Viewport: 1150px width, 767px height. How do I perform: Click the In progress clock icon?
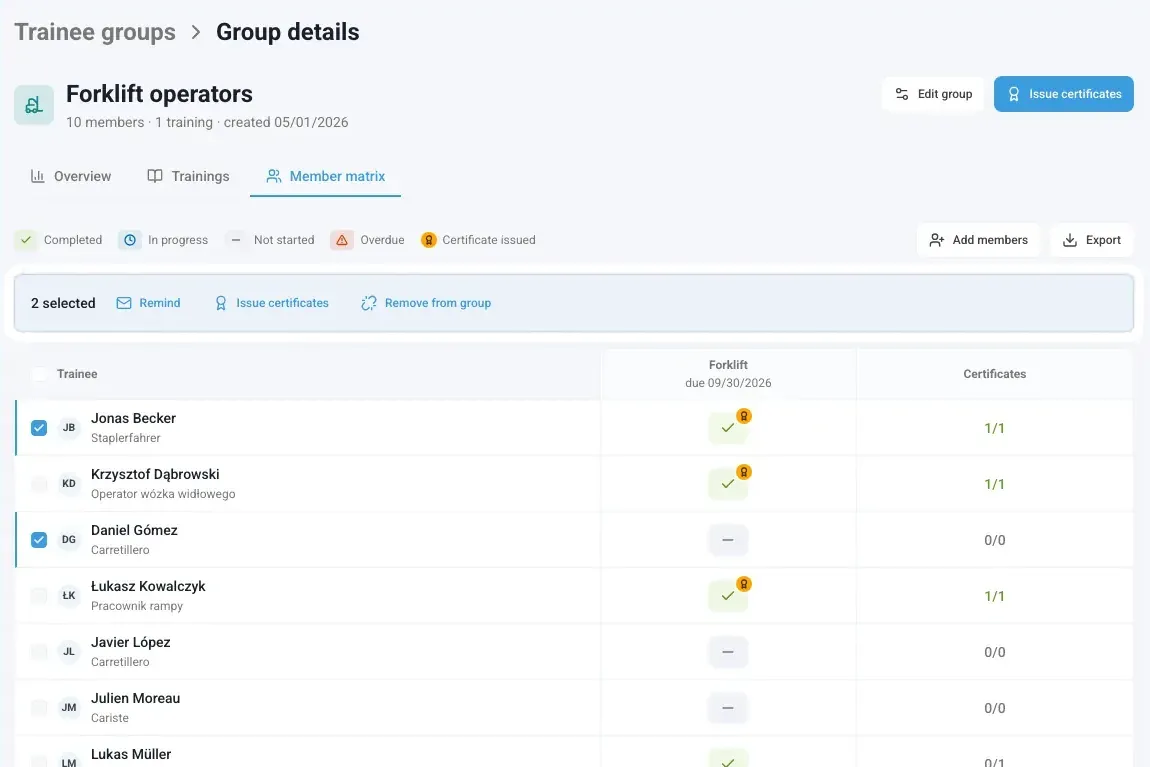[130, 240]
